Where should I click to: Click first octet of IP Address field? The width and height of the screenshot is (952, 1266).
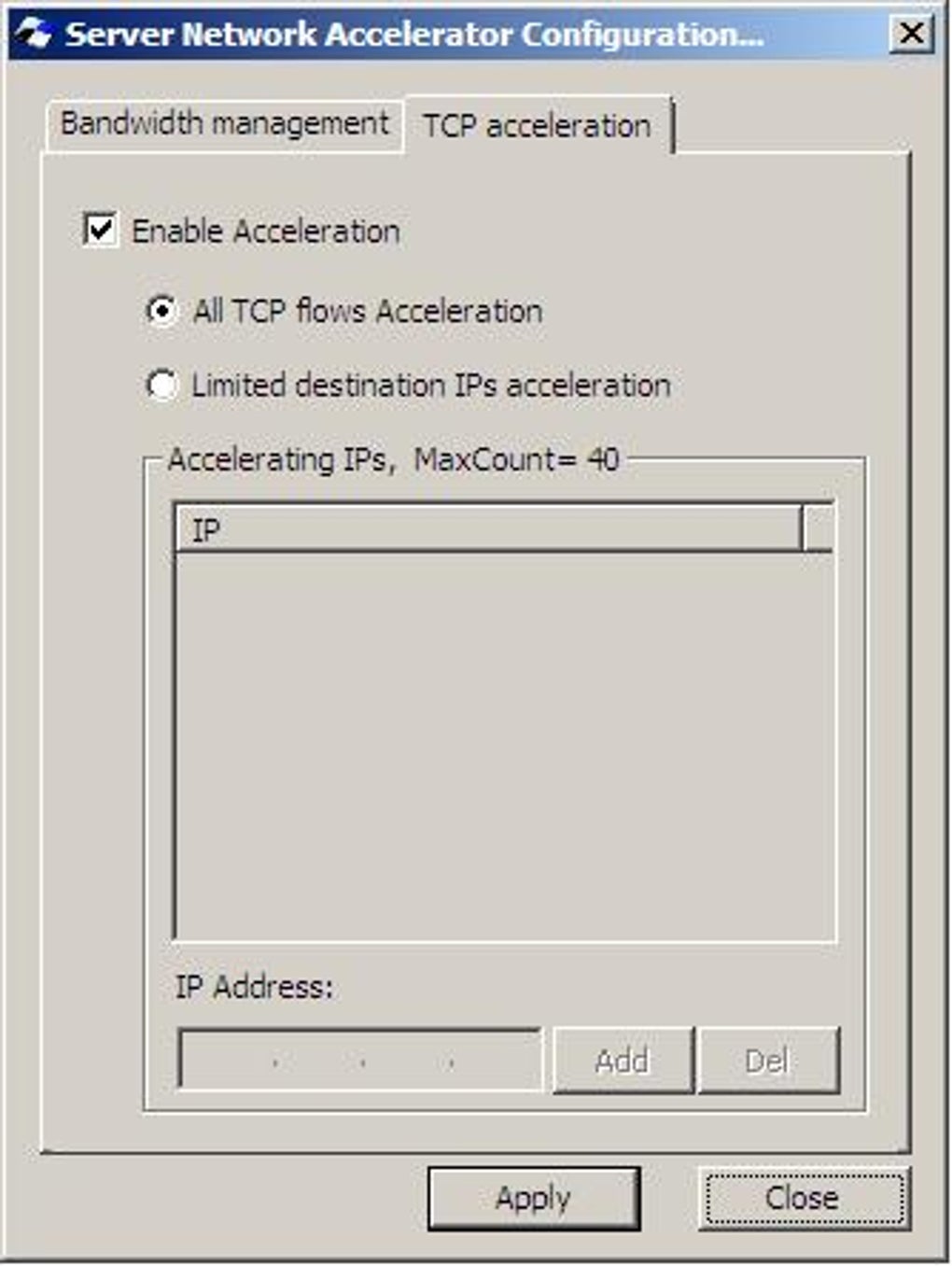[x=229, y=1061]
